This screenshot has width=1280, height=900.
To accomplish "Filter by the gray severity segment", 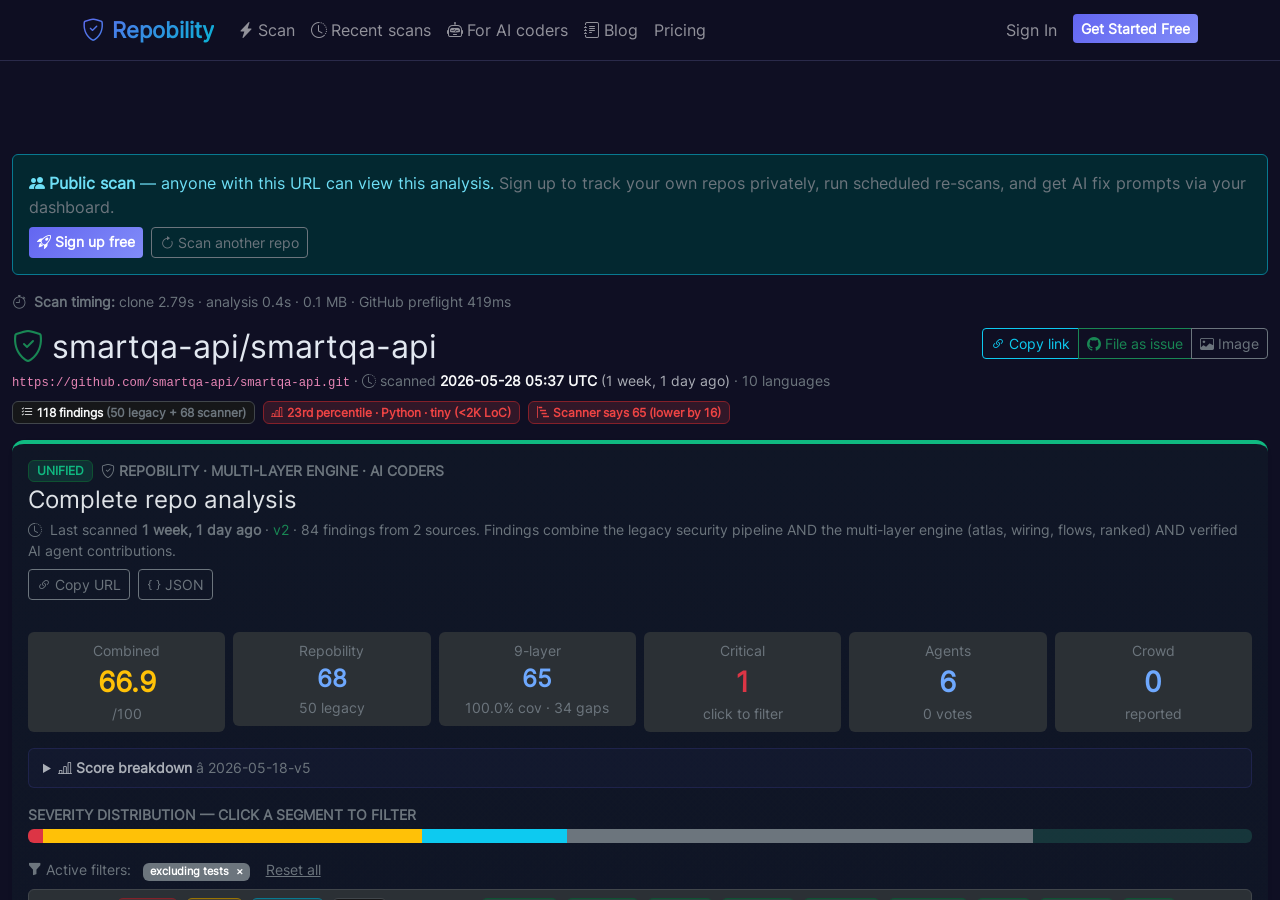I will (x=800, y=836).
